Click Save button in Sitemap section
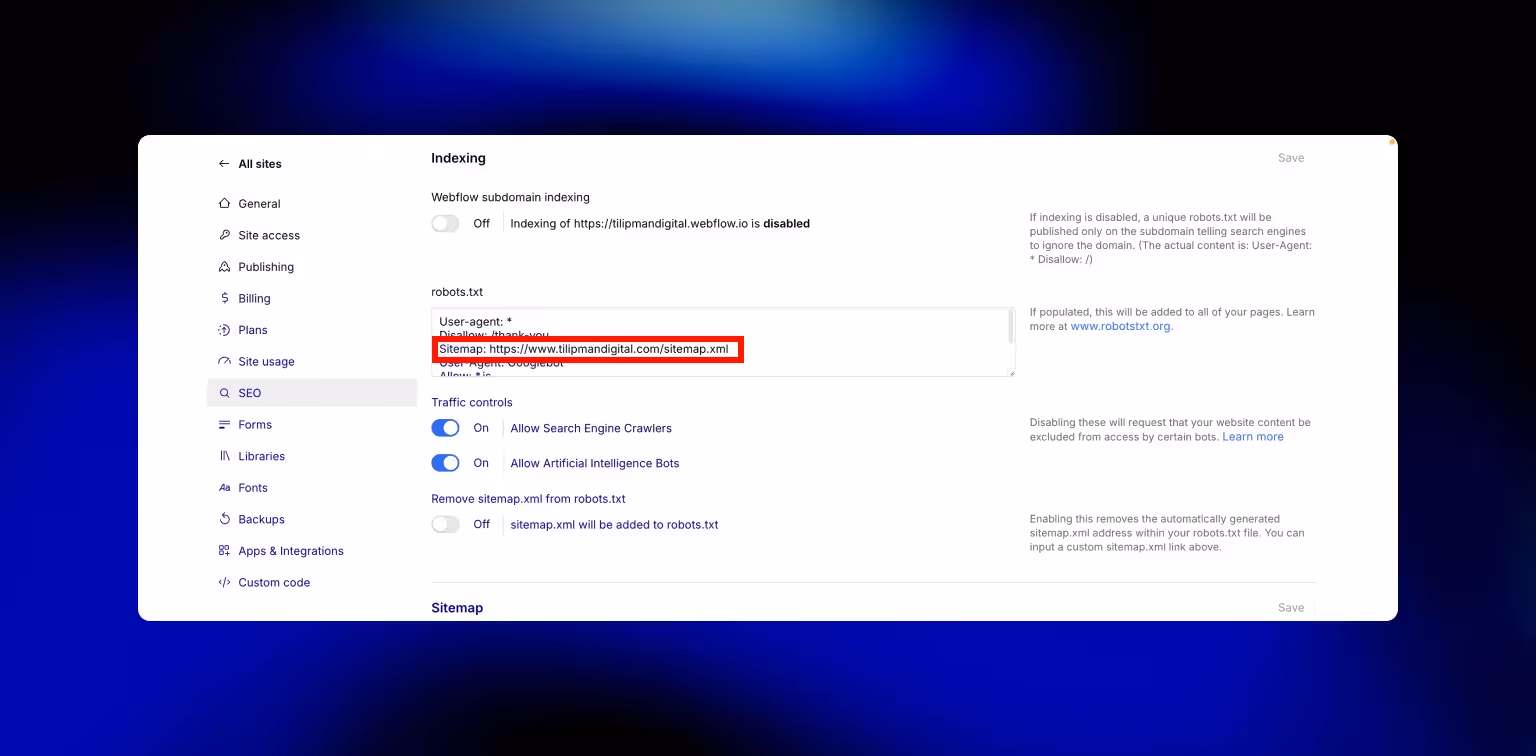 pos(1291,608)
